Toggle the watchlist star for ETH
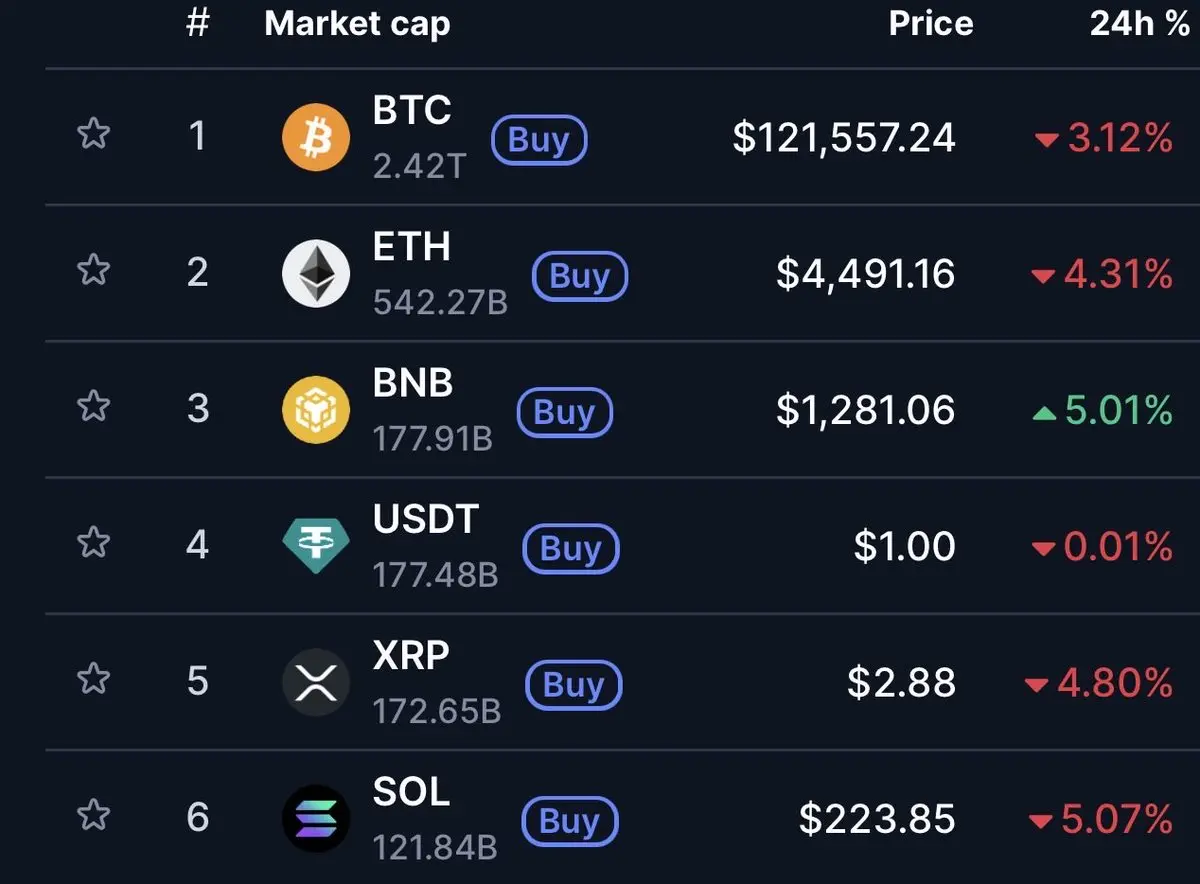The width and height of the screenshot is (1200, 884). tap(93, 269)
